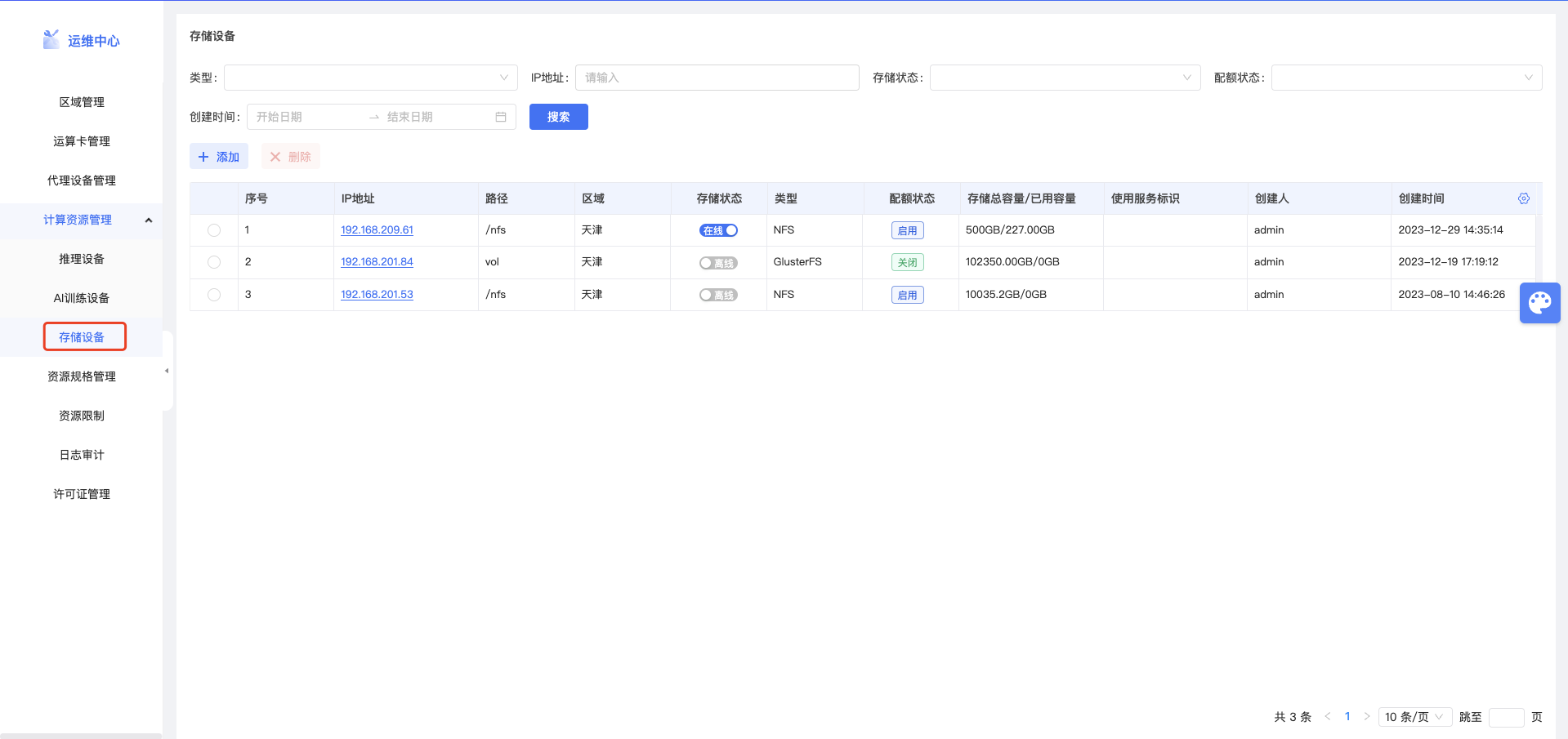Collapse the 计算资源管理 menu group
The image size is (1568, 739).
82,220
